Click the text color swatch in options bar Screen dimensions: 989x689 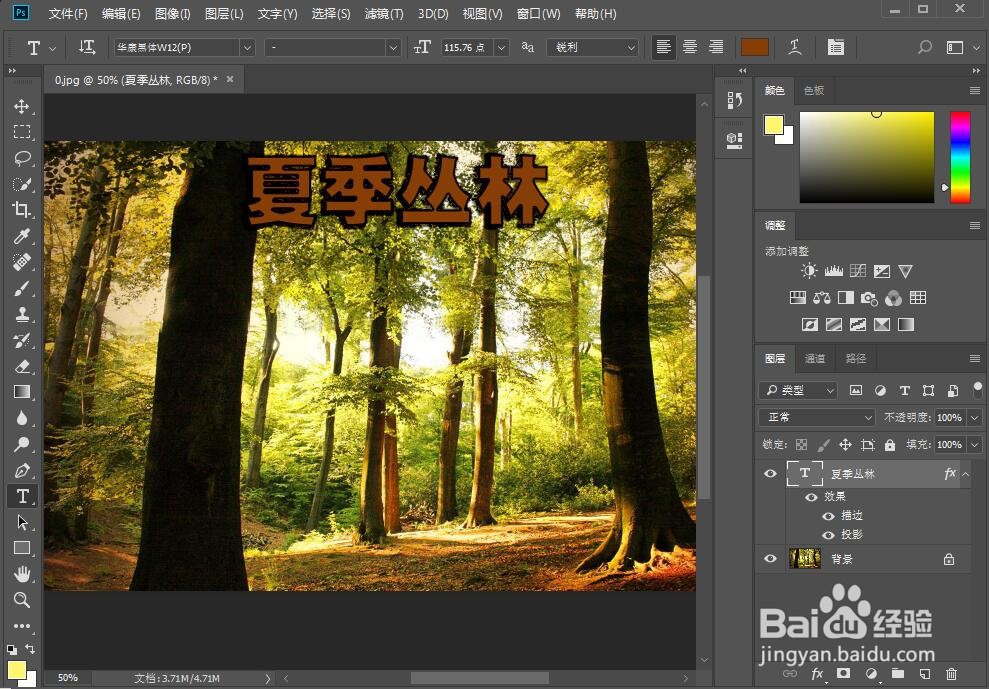click(754, 46)
